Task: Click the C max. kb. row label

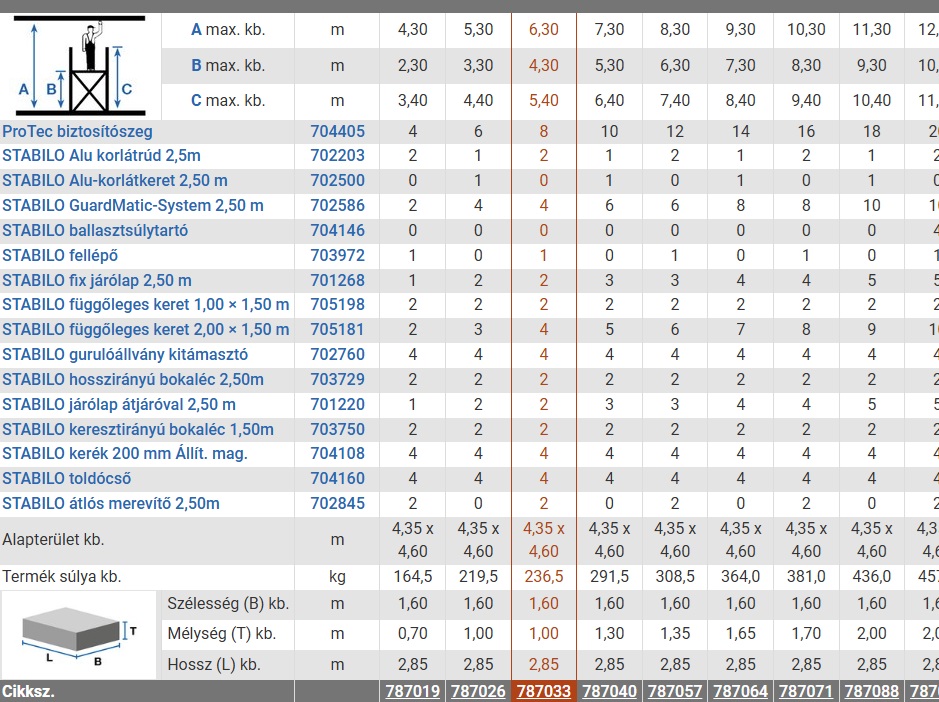Action: click(x=228, y=101)
